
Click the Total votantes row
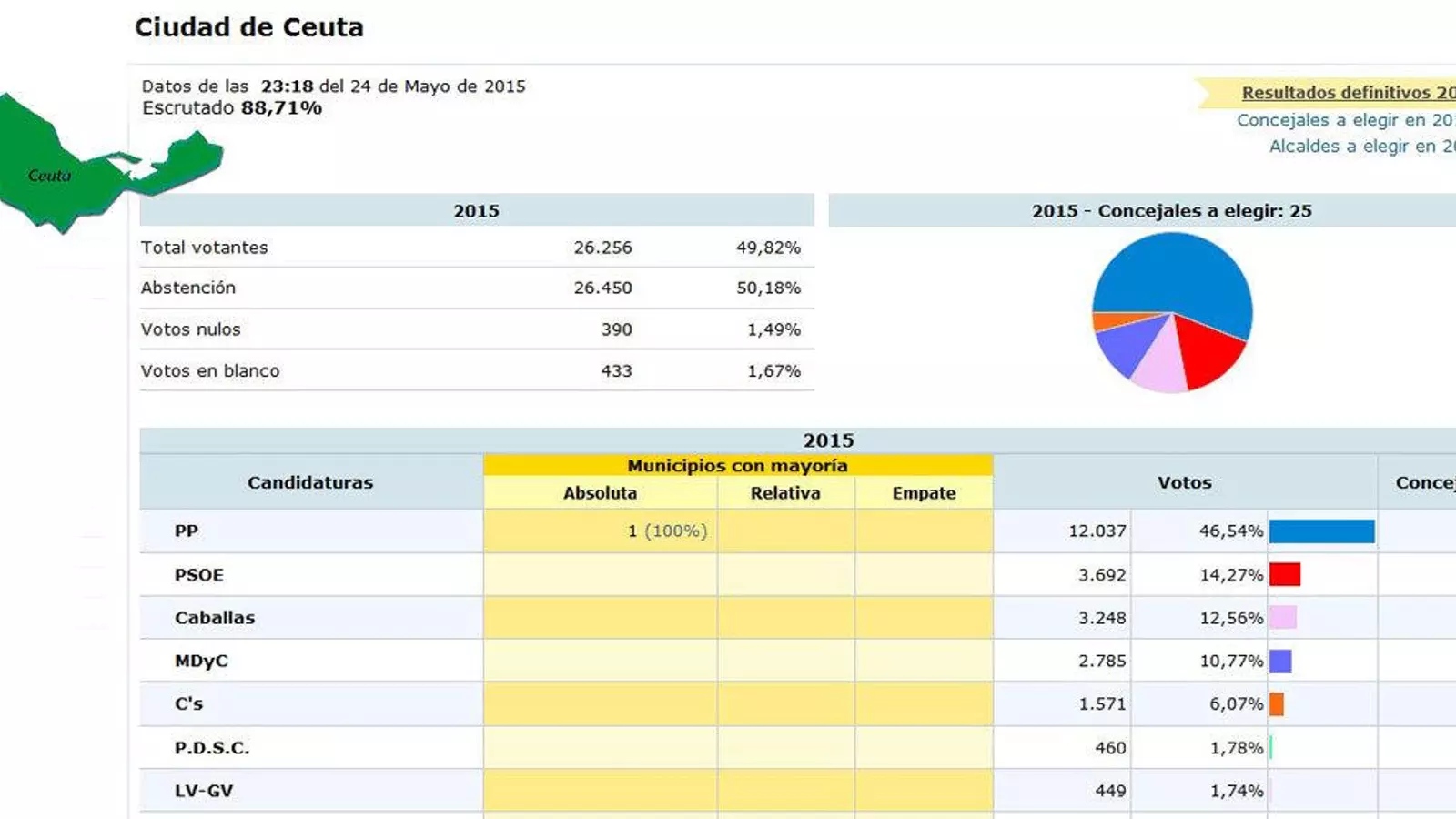click(x=205, y=248)
